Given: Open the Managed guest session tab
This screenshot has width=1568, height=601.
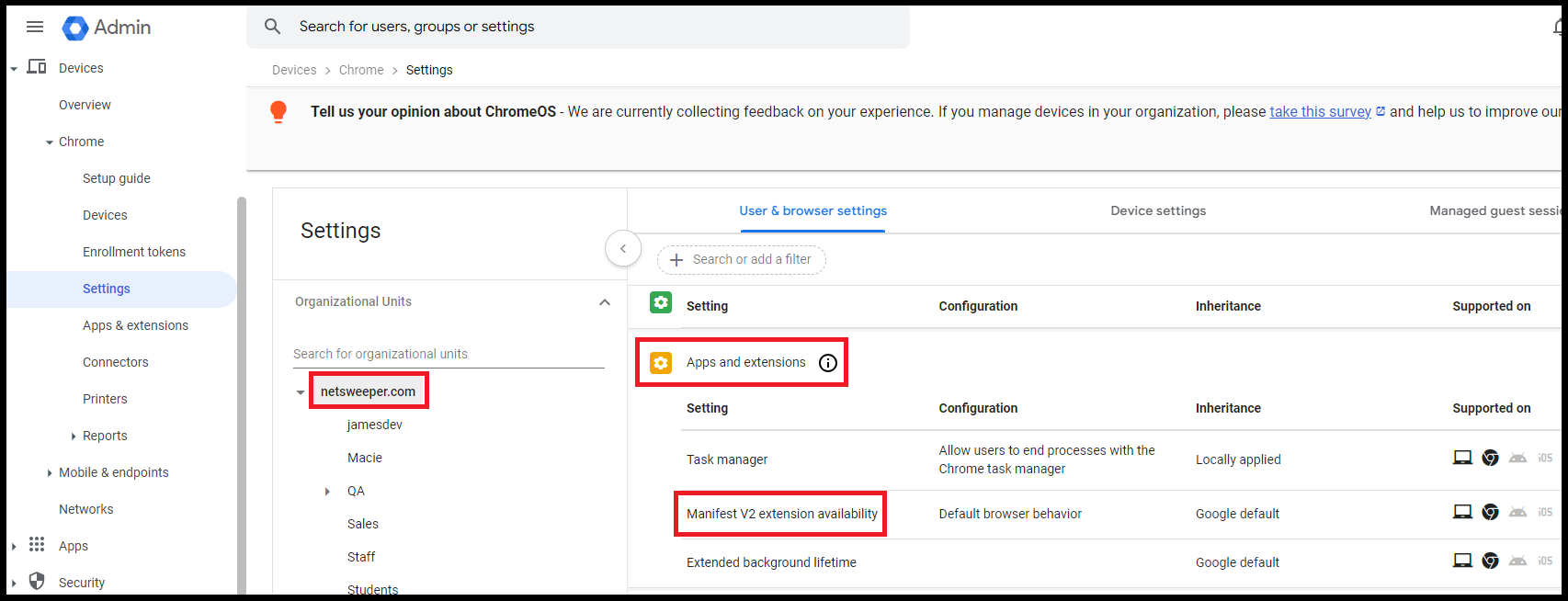Looking at the screenshot, I should tap(1495, 210).
